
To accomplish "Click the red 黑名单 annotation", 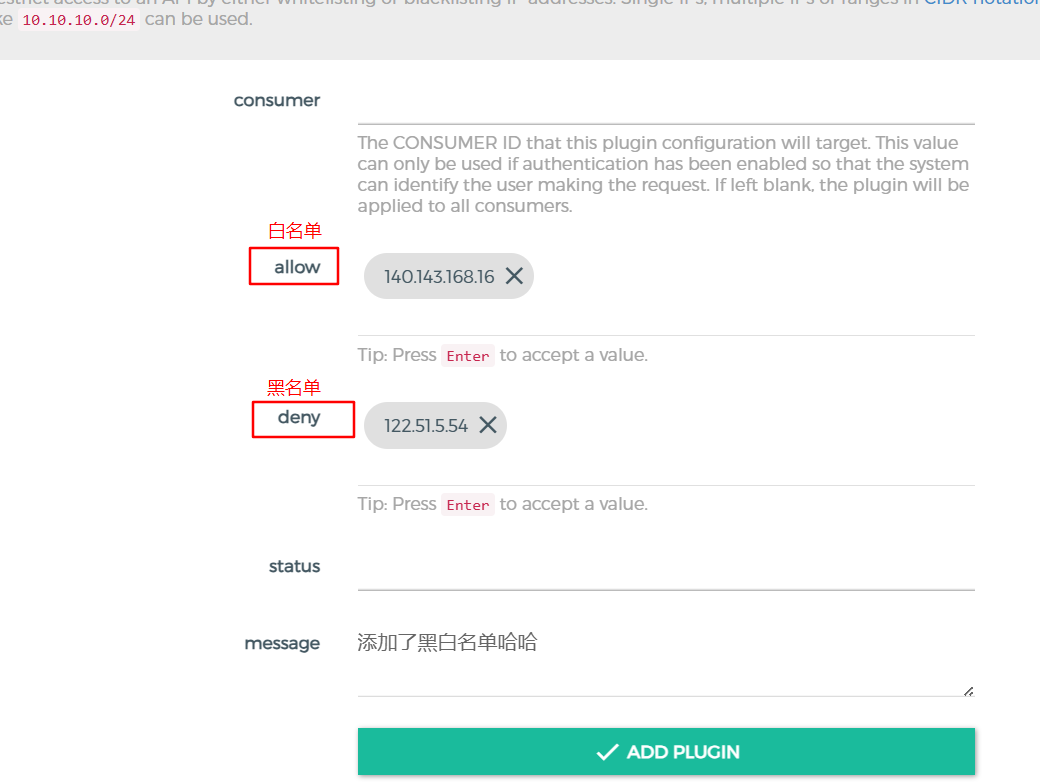I will click(x=294, y=388).
